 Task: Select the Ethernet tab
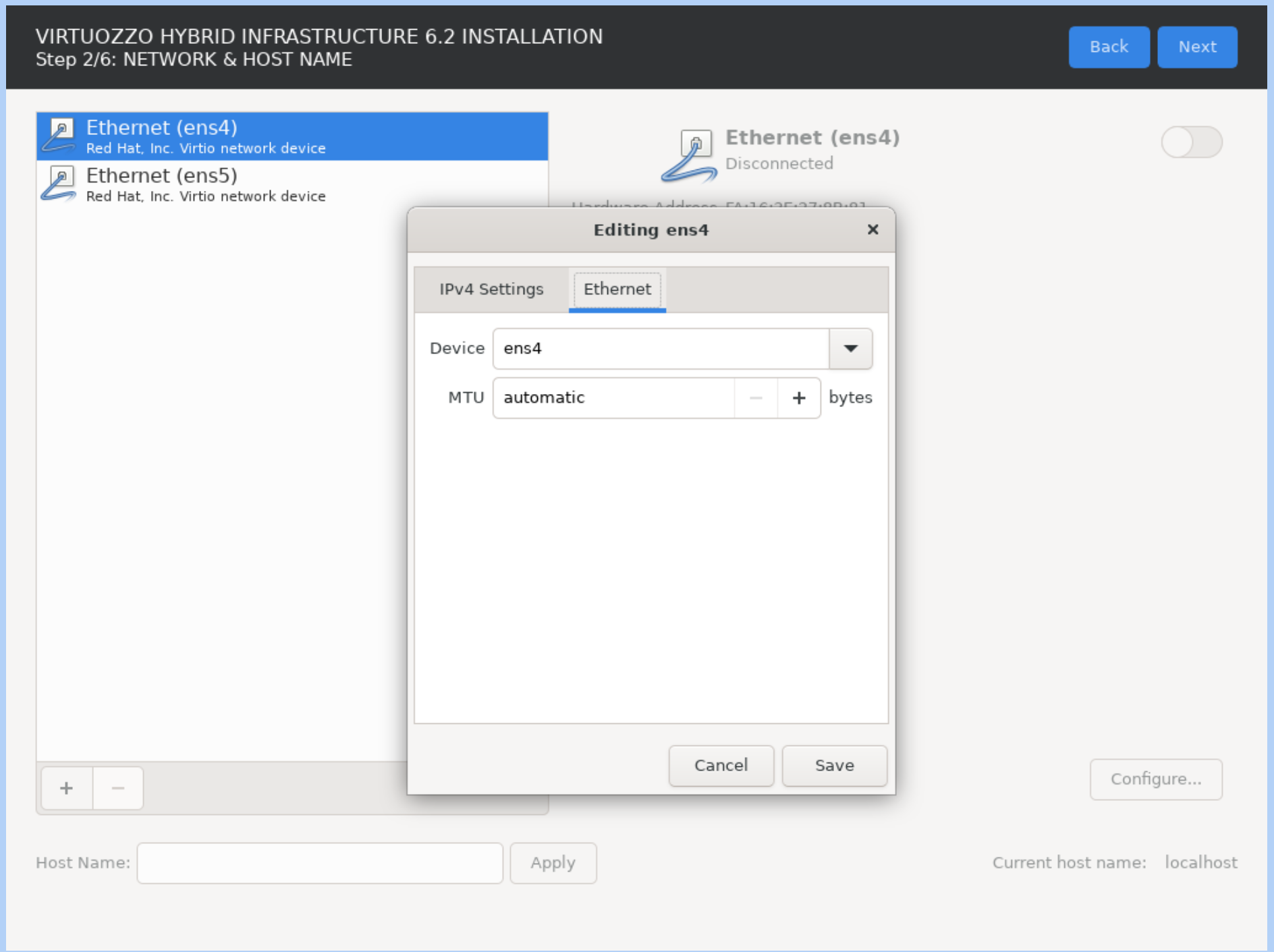point(617,289)
